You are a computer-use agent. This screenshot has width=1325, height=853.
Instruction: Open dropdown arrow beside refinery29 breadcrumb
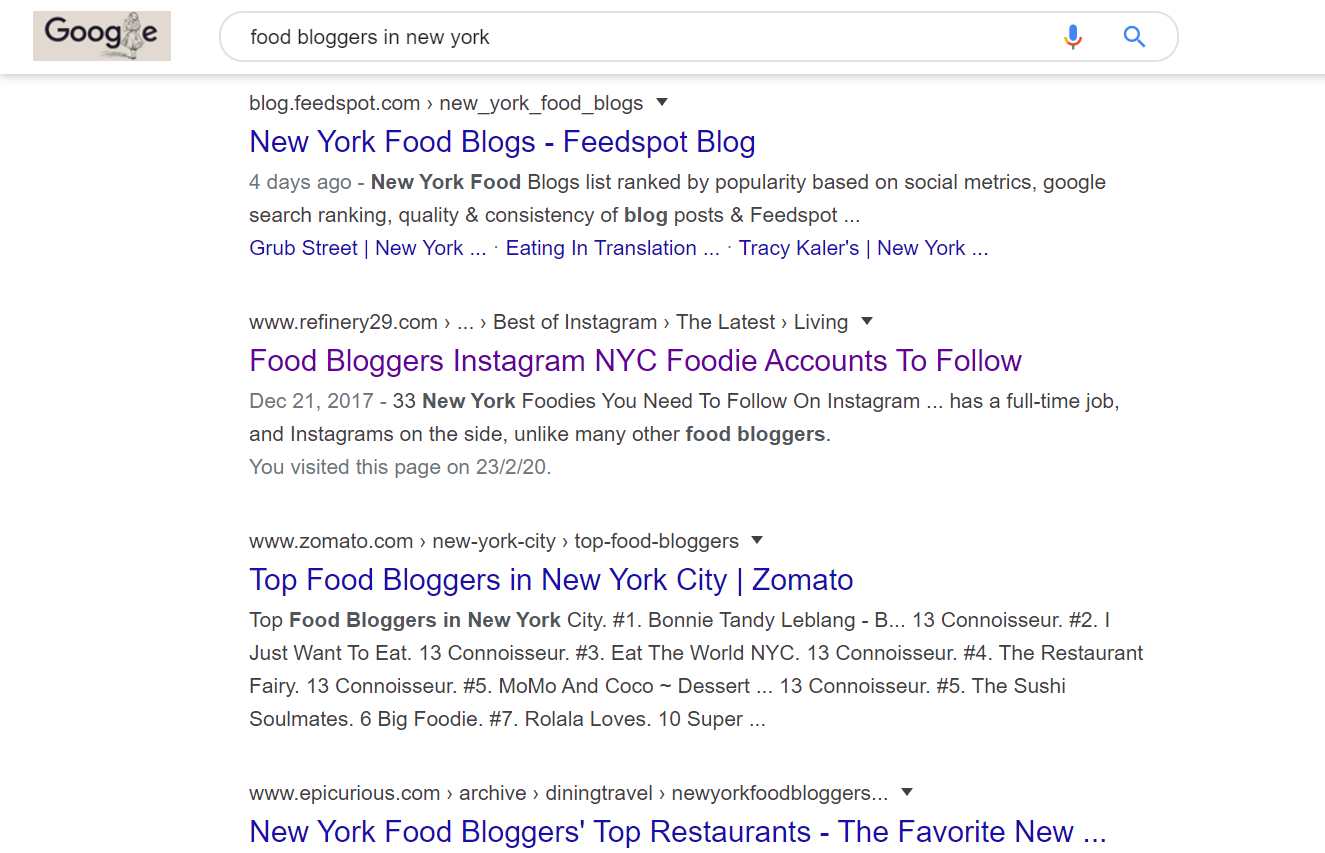pyautogui.click(x=867, y=321)
